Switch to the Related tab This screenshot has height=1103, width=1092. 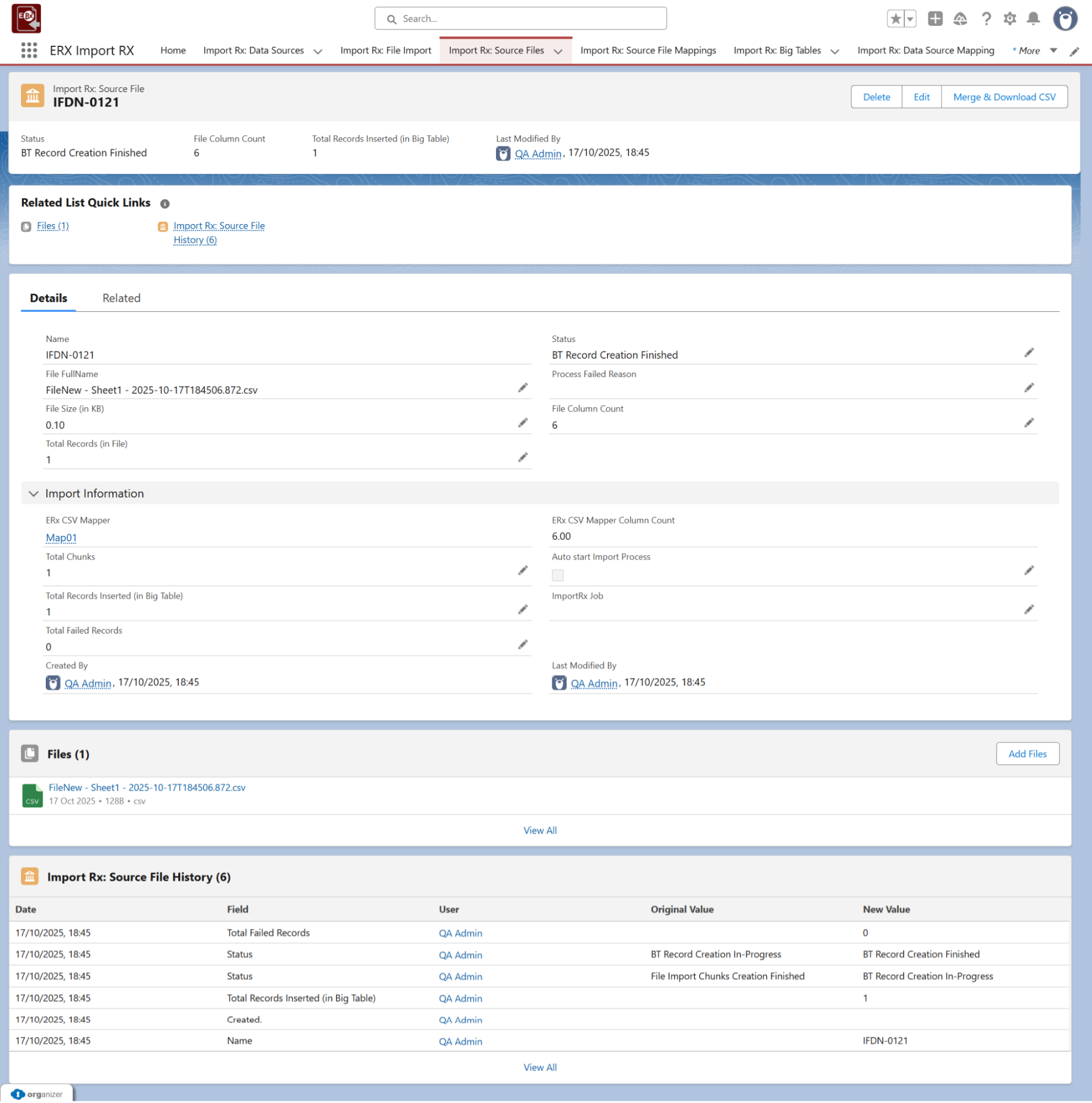[x=121, y=298]
